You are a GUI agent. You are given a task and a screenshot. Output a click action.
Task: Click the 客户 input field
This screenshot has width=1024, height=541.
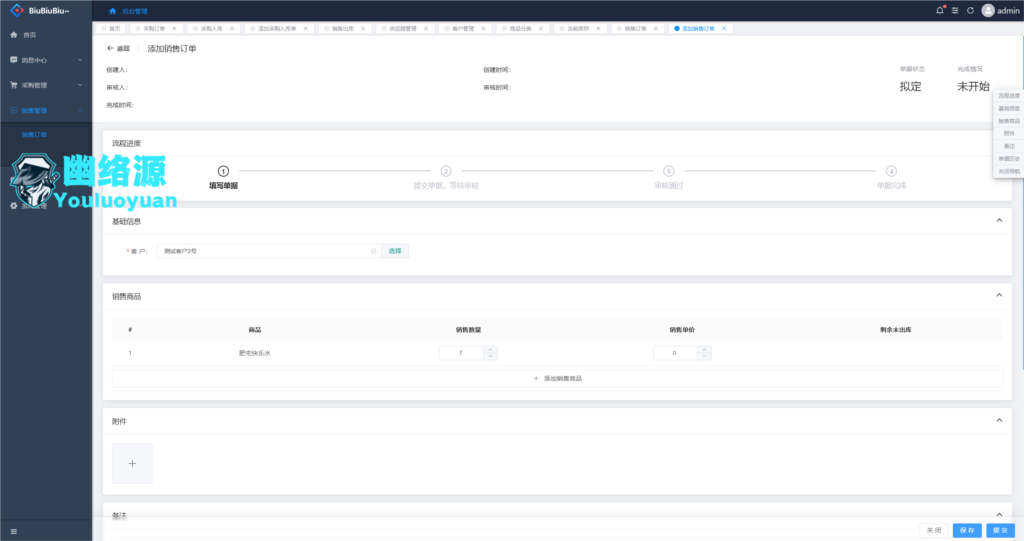[x=269, y=251]
